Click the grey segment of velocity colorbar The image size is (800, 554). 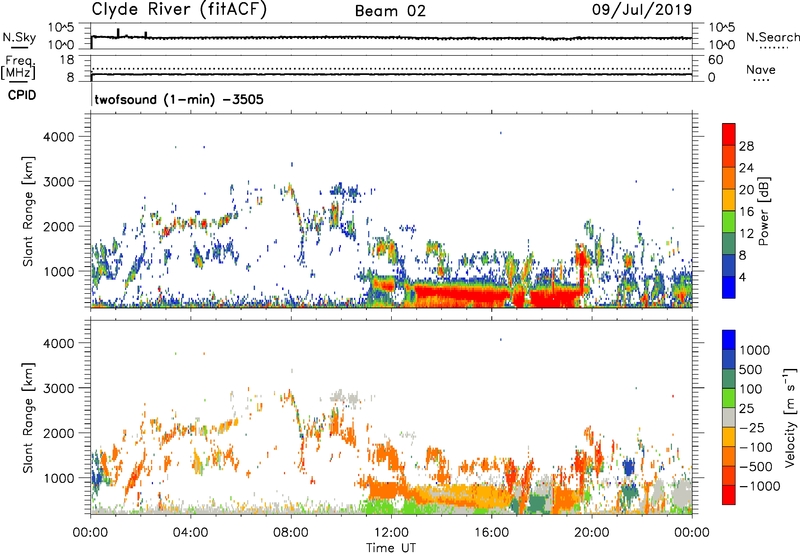point(729,417)
